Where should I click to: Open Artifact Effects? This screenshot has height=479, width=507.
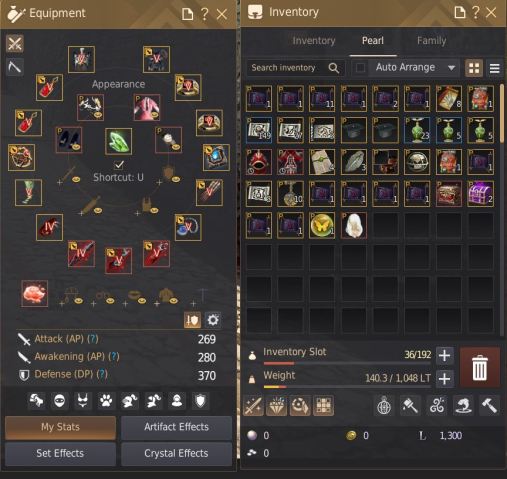pos(176,427)
